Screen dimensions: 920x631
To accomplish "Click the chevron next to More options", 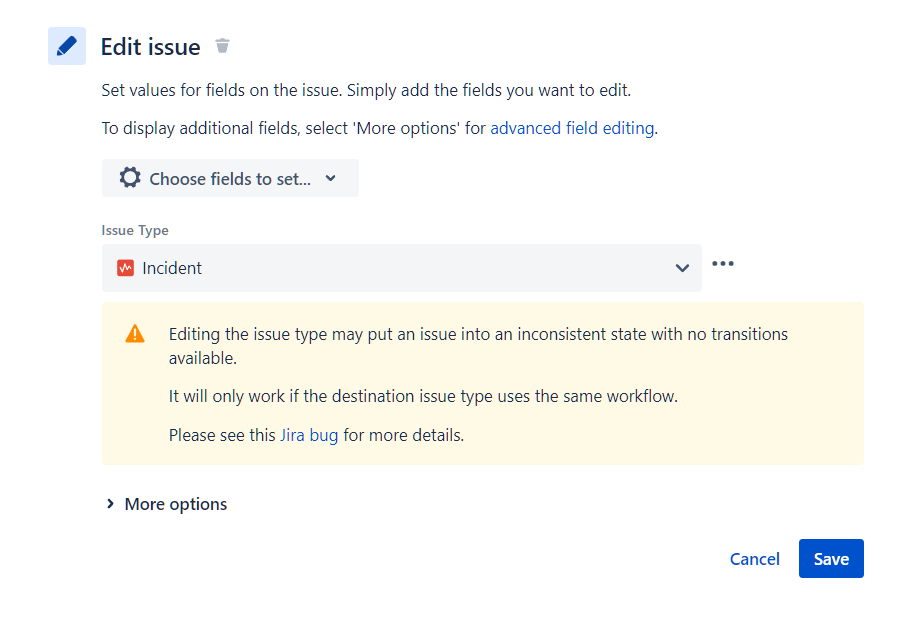I will click(110, 504).
